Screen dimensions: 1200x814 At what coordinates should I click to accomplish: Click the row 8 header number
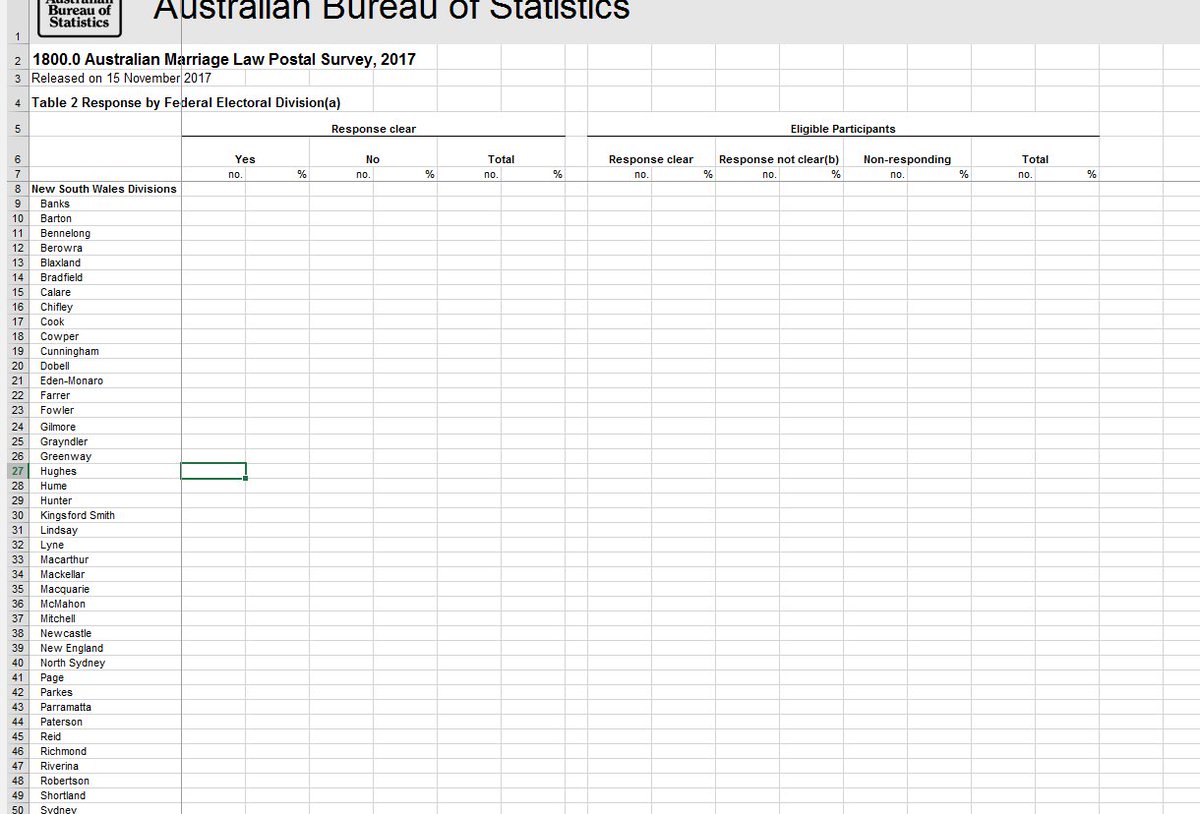tap(18, 189)
